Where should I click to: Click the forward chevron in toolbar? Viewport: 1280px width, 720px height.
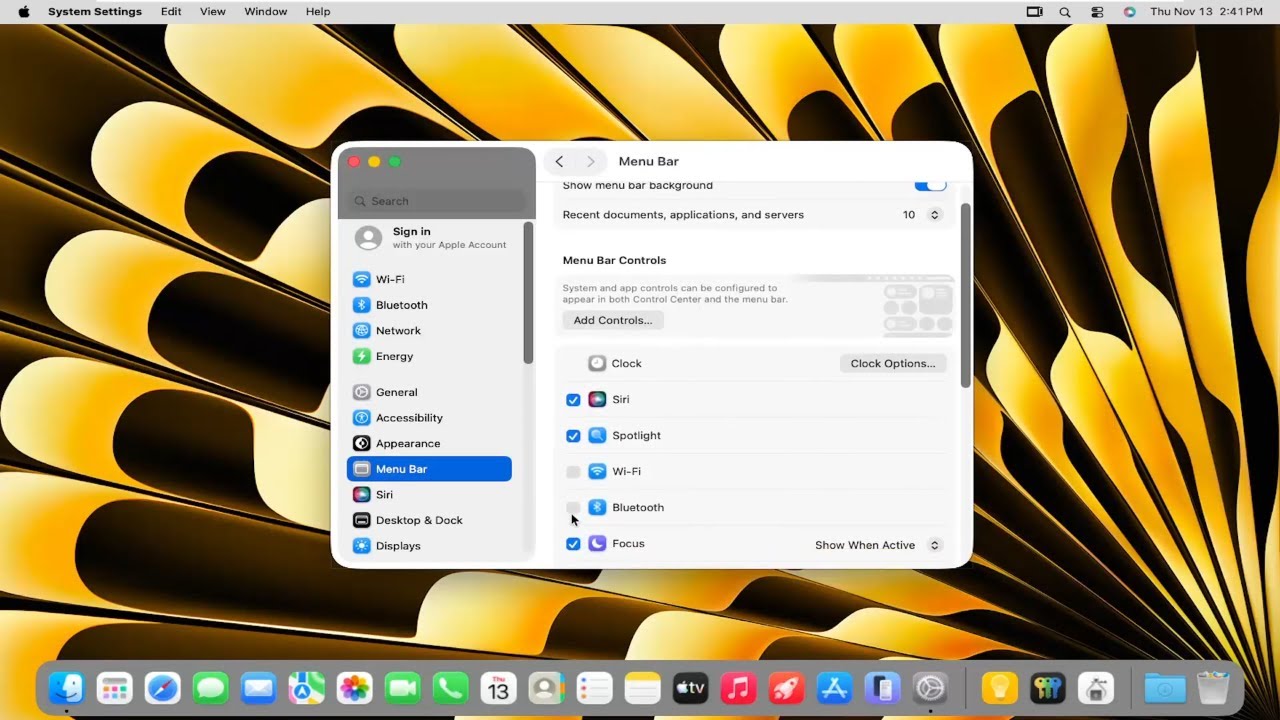point(590,161)
